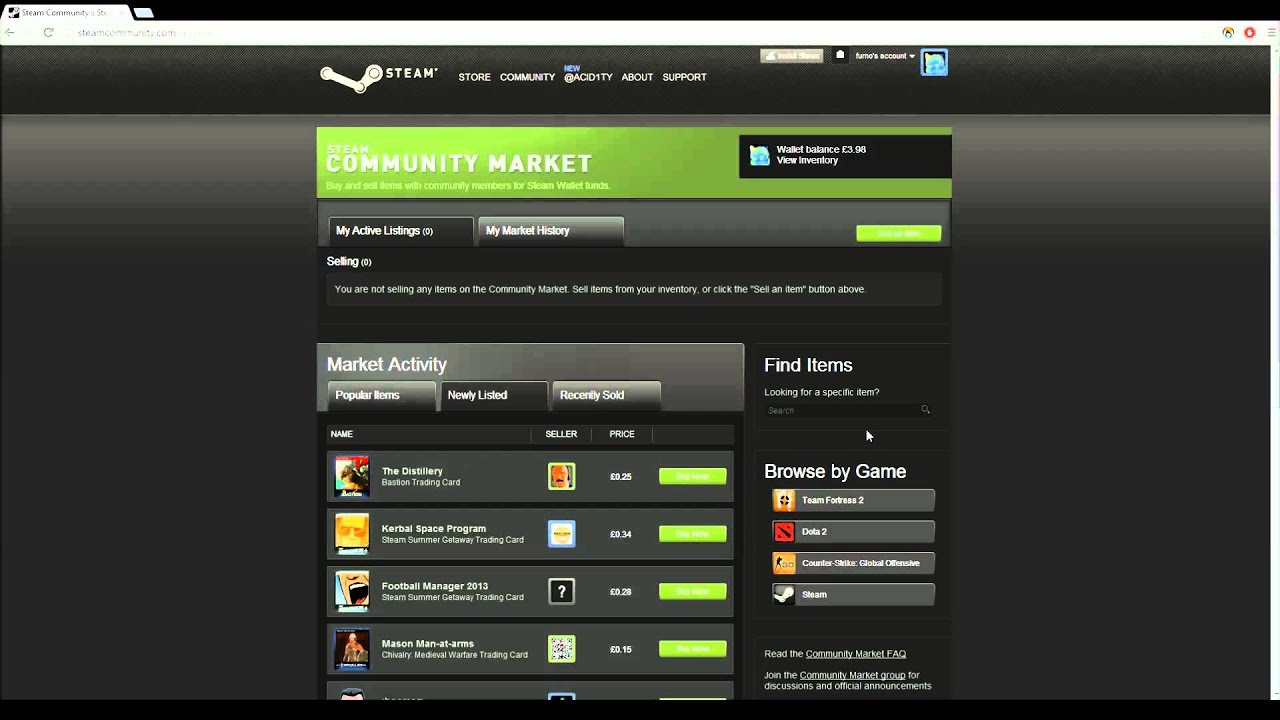1280x720 pixels.
Task: Click the Counter-Strike: Global Offensive game icon
Action: [784, 563]
